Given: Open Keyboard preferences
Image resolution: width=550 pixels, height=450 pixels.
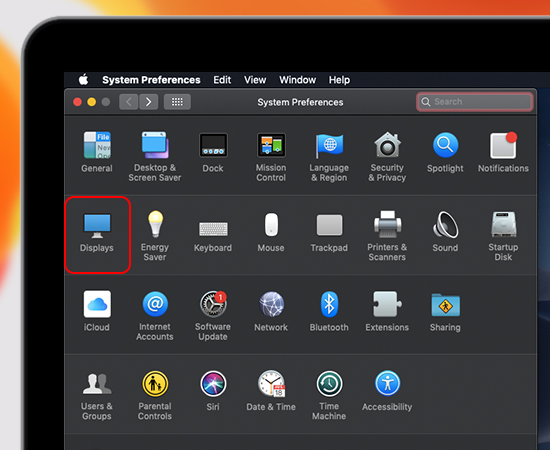Looking at the screenshot, I should (213, 236).
